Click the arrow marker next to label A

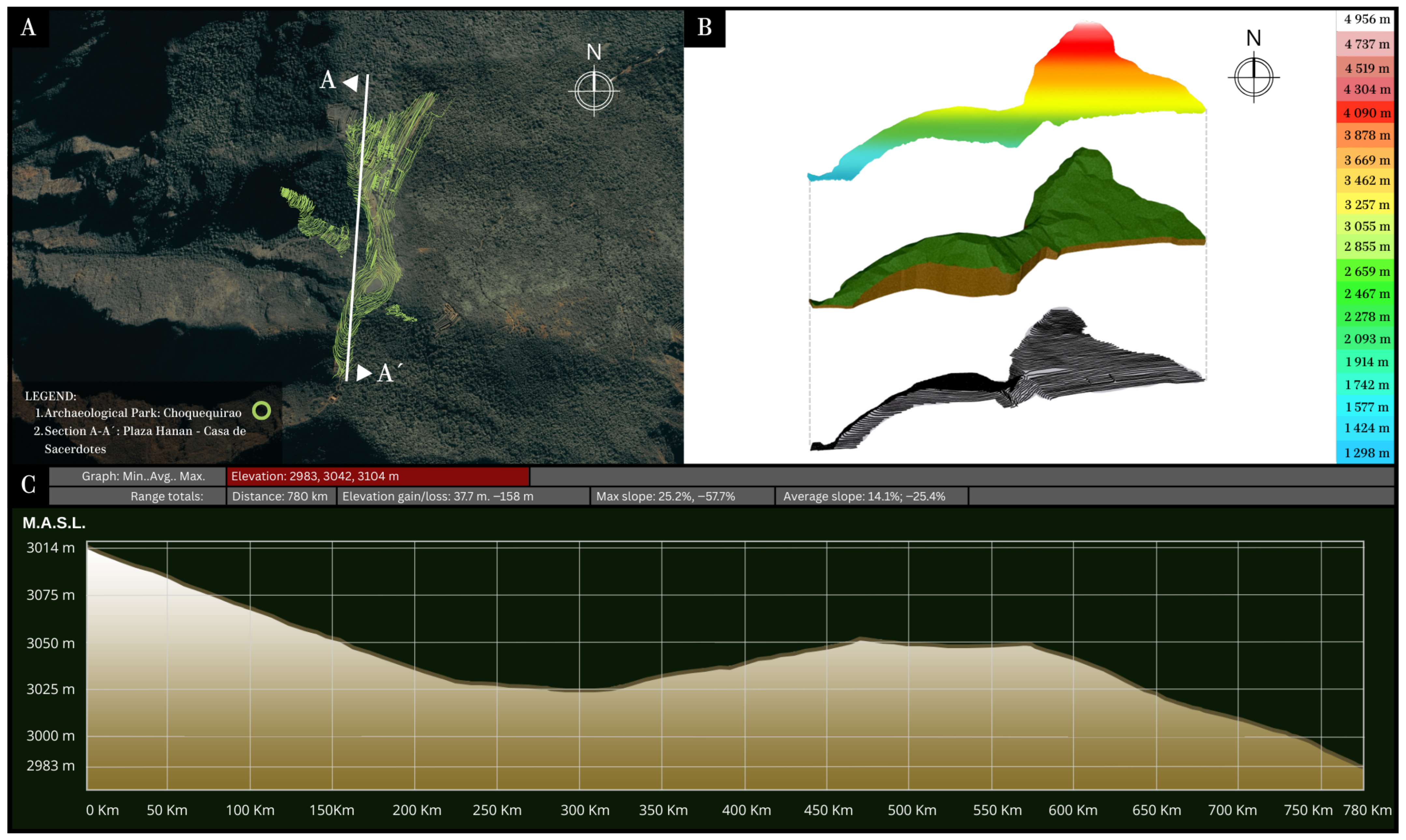(350, 83)
